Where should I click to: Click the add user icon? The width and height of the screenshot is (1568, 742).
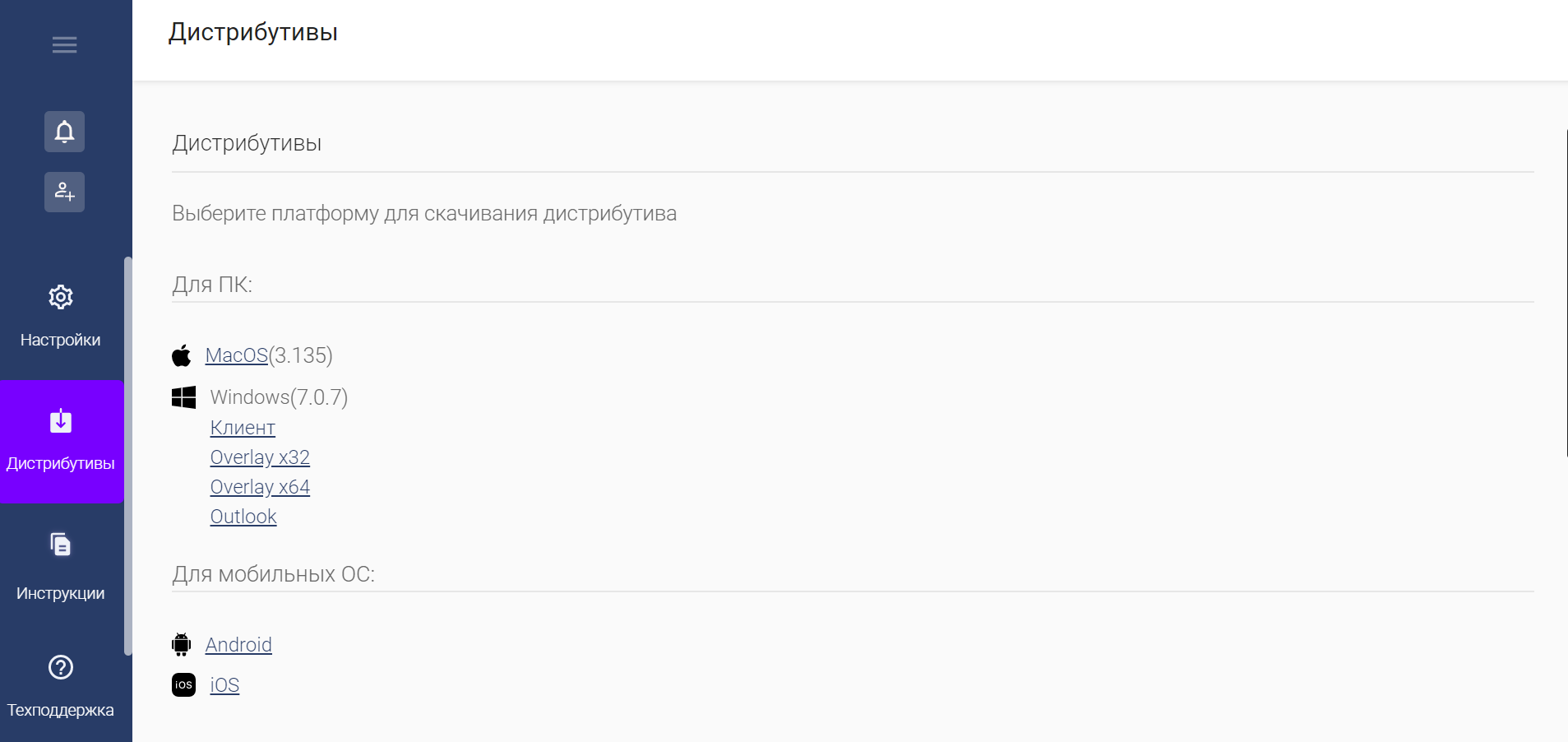pos(64,192)
